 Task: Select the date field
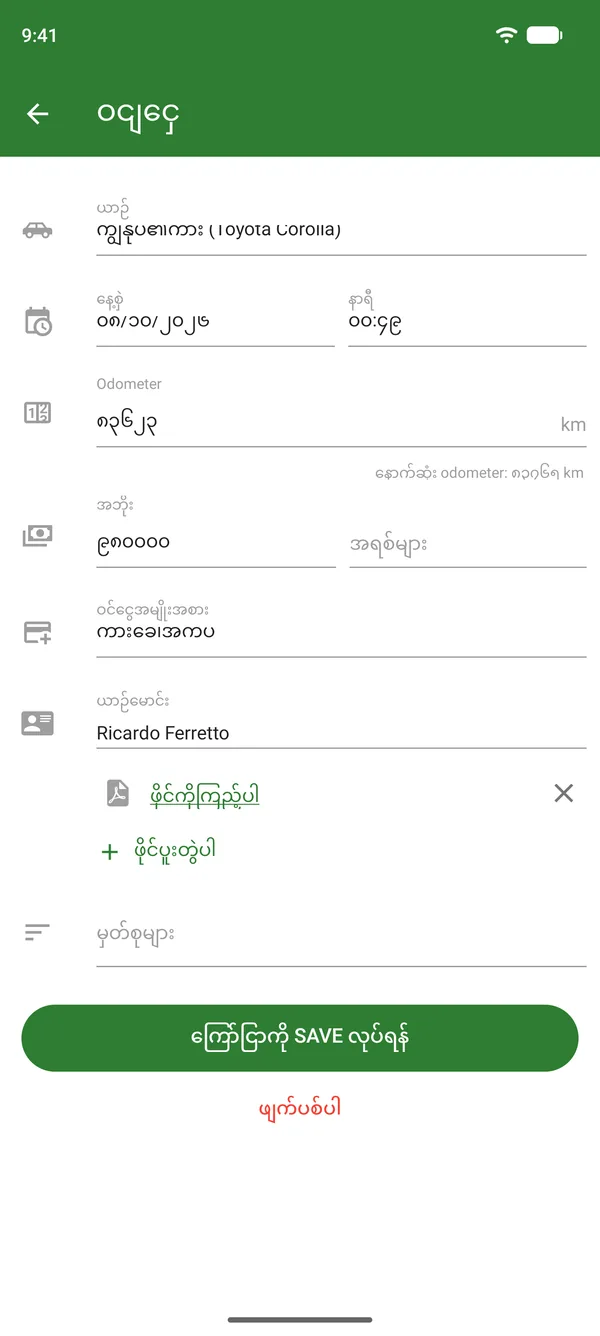(215, 318)
